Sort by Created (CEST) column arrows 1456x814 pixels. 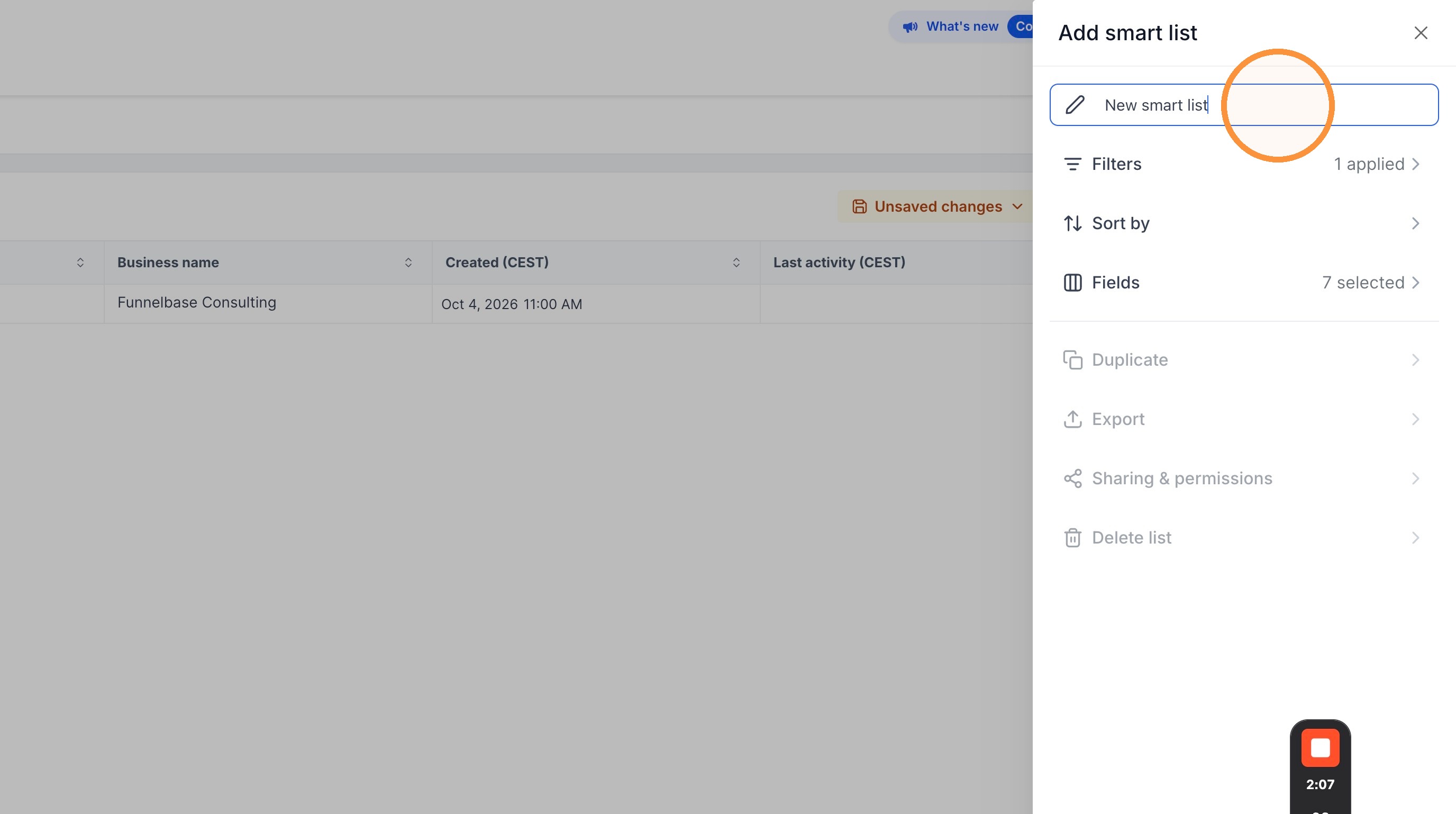coord(736,263)
